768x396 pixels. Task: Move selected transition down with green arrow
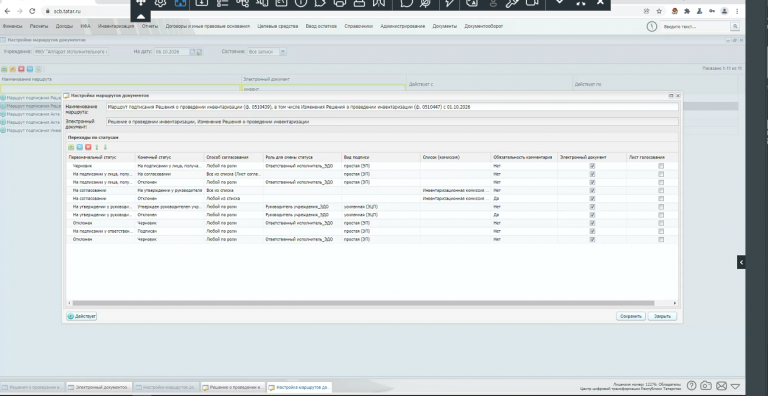click(x=105, y=147)
